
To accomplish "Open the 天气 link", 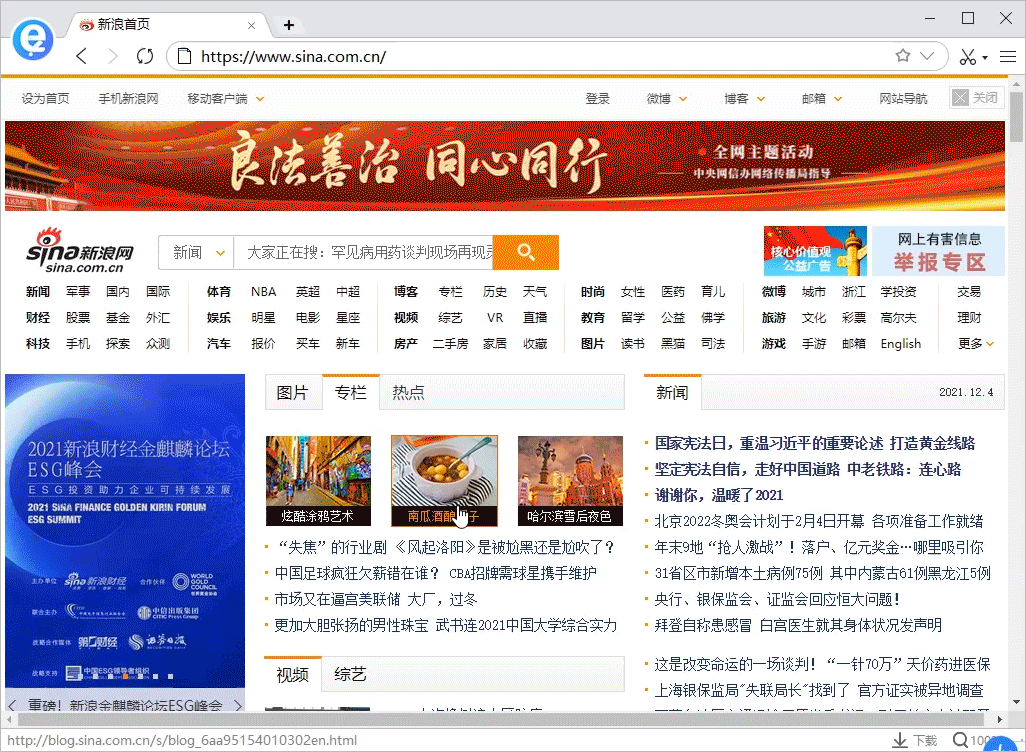I will tap(535, 292).
